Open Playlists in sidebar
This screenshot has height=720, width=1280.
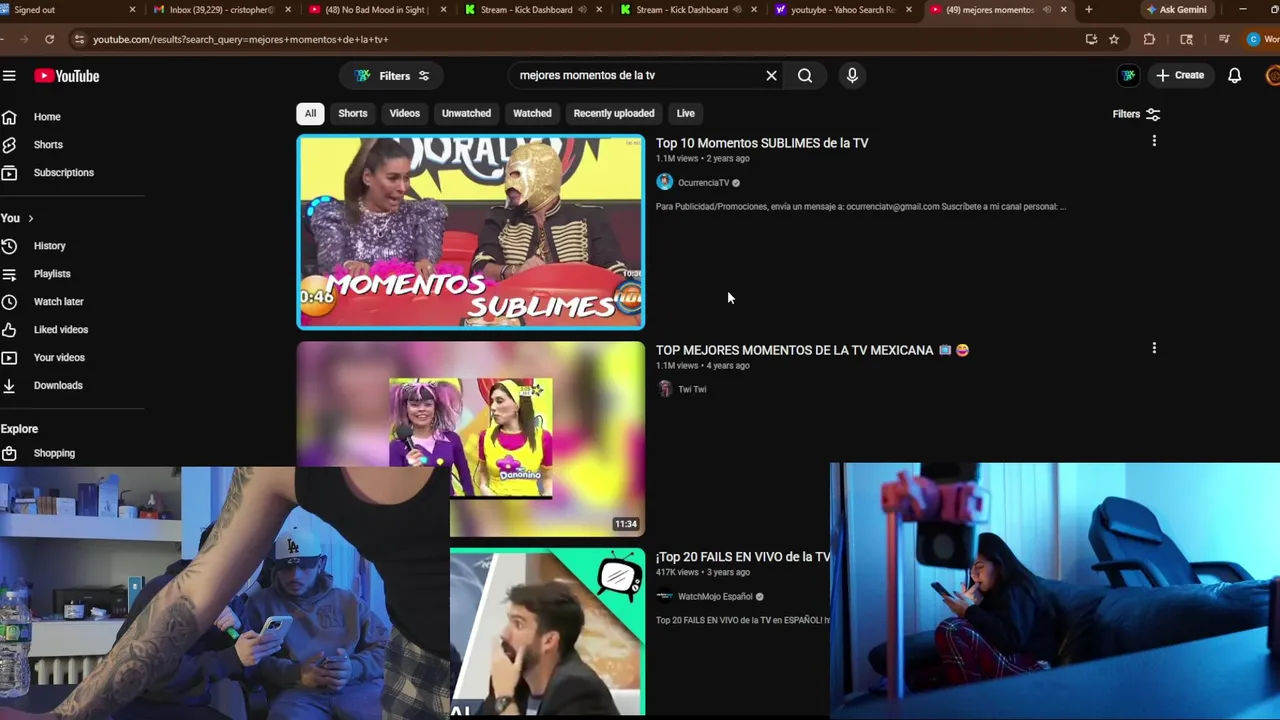(x=51, y=274)
